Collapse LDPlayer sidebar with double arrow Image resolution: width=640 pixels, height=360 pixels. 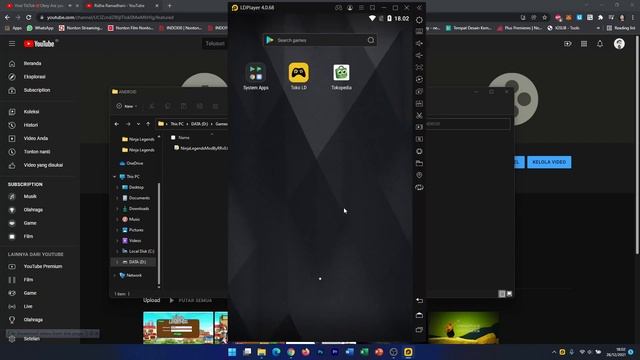[x=419, y=8]
